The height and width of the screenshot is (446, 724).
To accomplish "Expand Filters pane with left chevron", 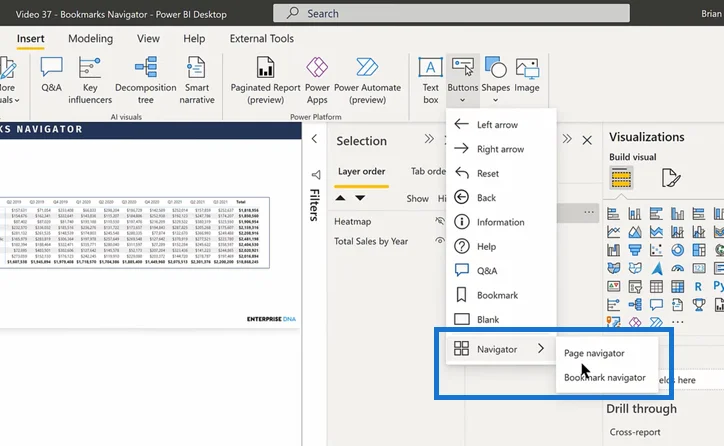I will pyautogui.click(x=314, y=139).
